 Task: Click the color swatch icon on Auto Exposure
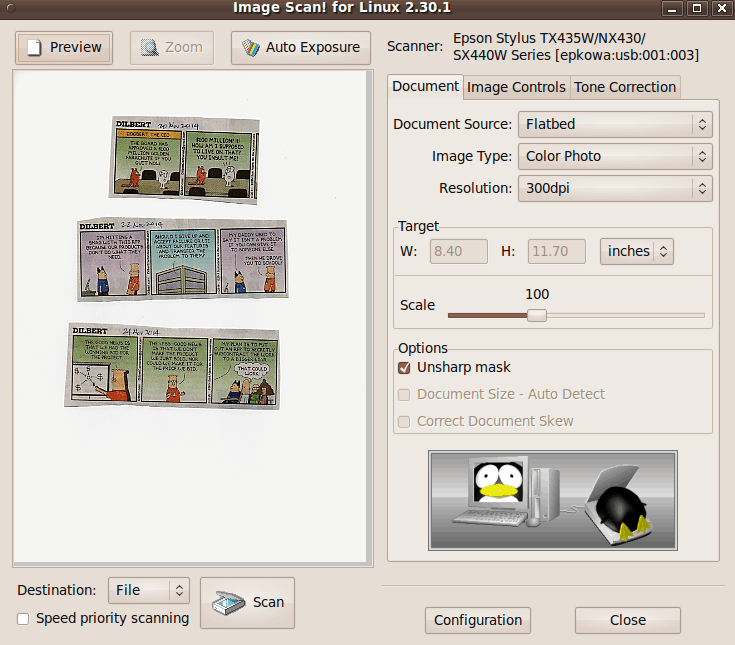click(x=251, y=47)
